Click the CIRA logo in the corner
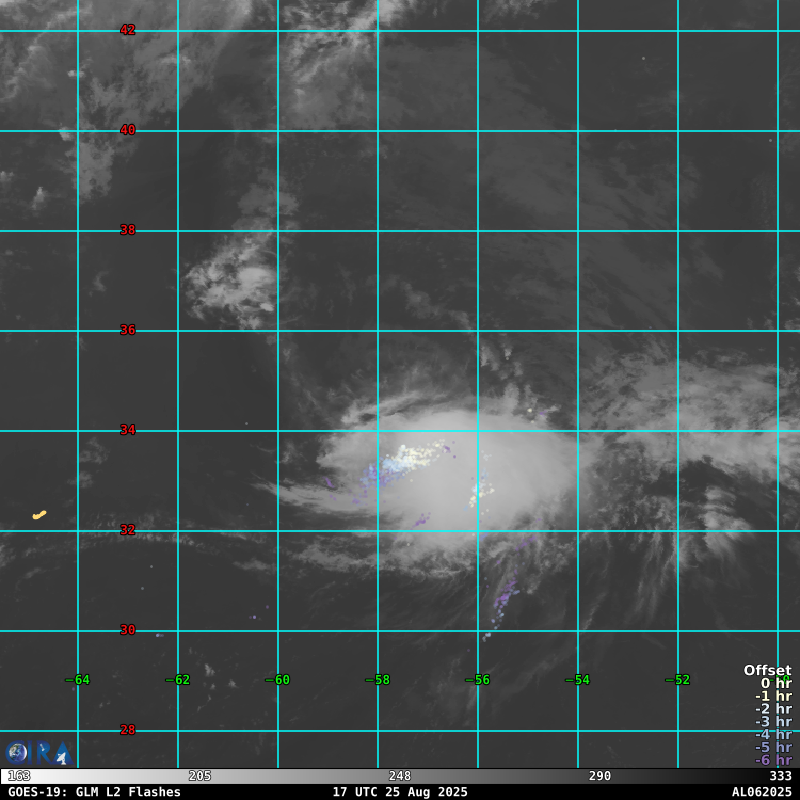Viewport: 800px width, 800px height. point(37,753)
